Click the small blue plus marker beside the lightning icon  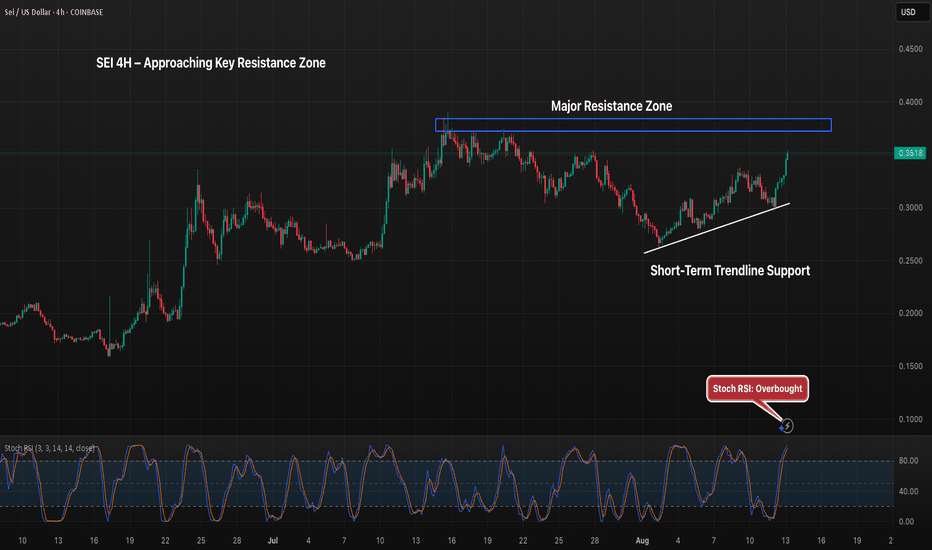click(781, 428)
